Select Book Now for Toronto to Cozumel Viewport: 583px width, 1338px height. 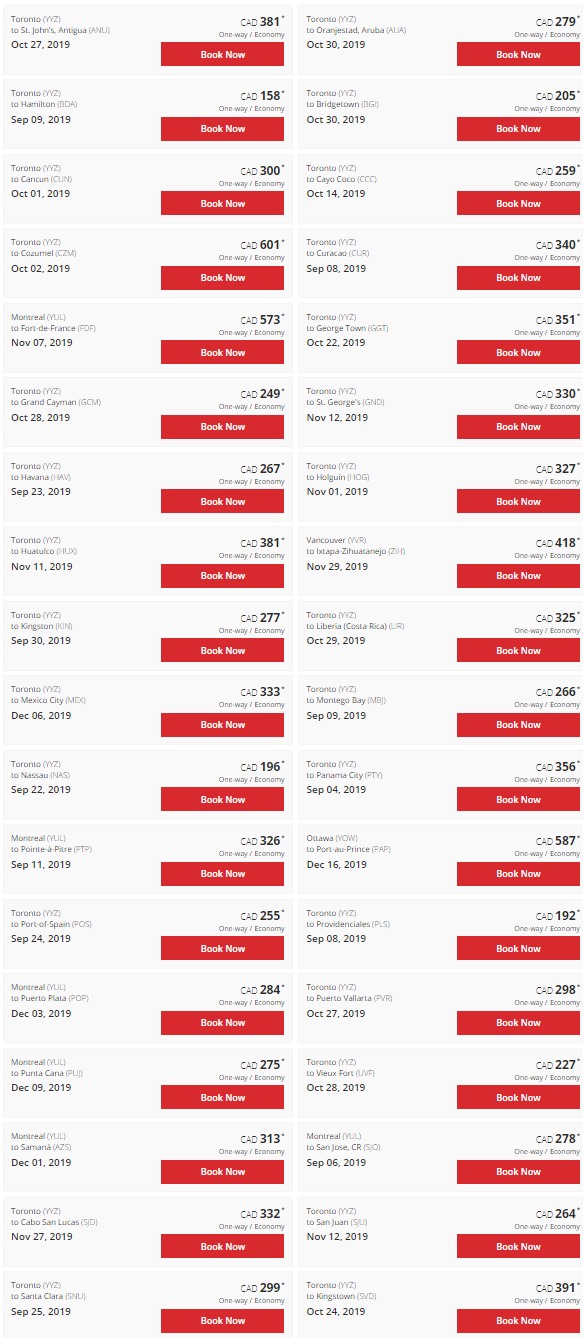pos(222,278)
